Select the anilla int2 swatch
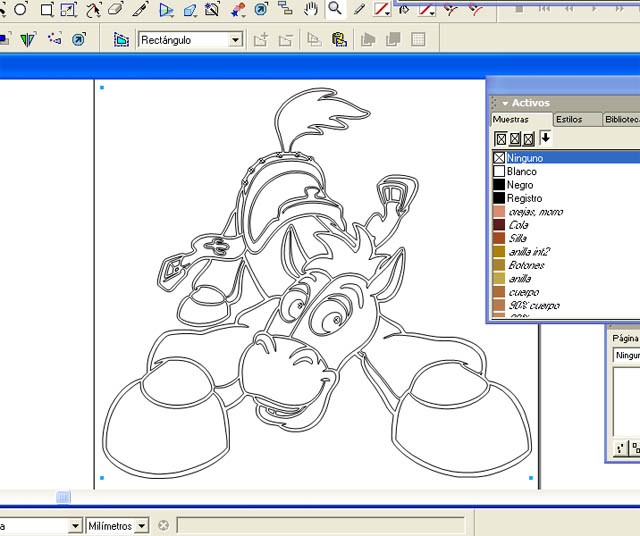Viewport: 640px width, 536px height. point(566,251)
